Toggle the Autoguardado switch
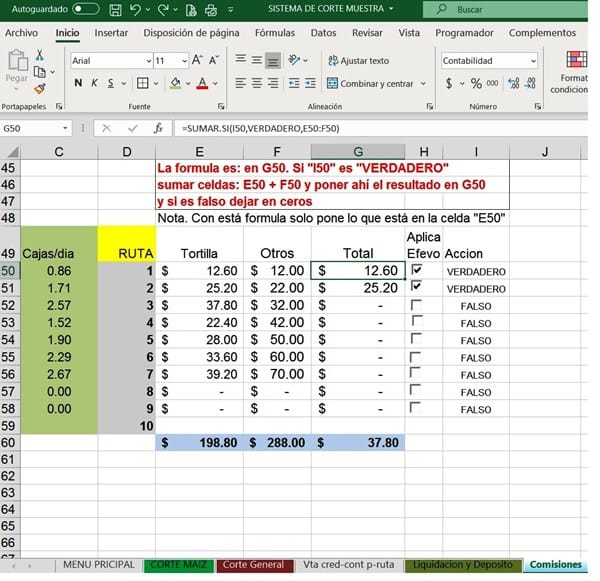 coord(86,9)
